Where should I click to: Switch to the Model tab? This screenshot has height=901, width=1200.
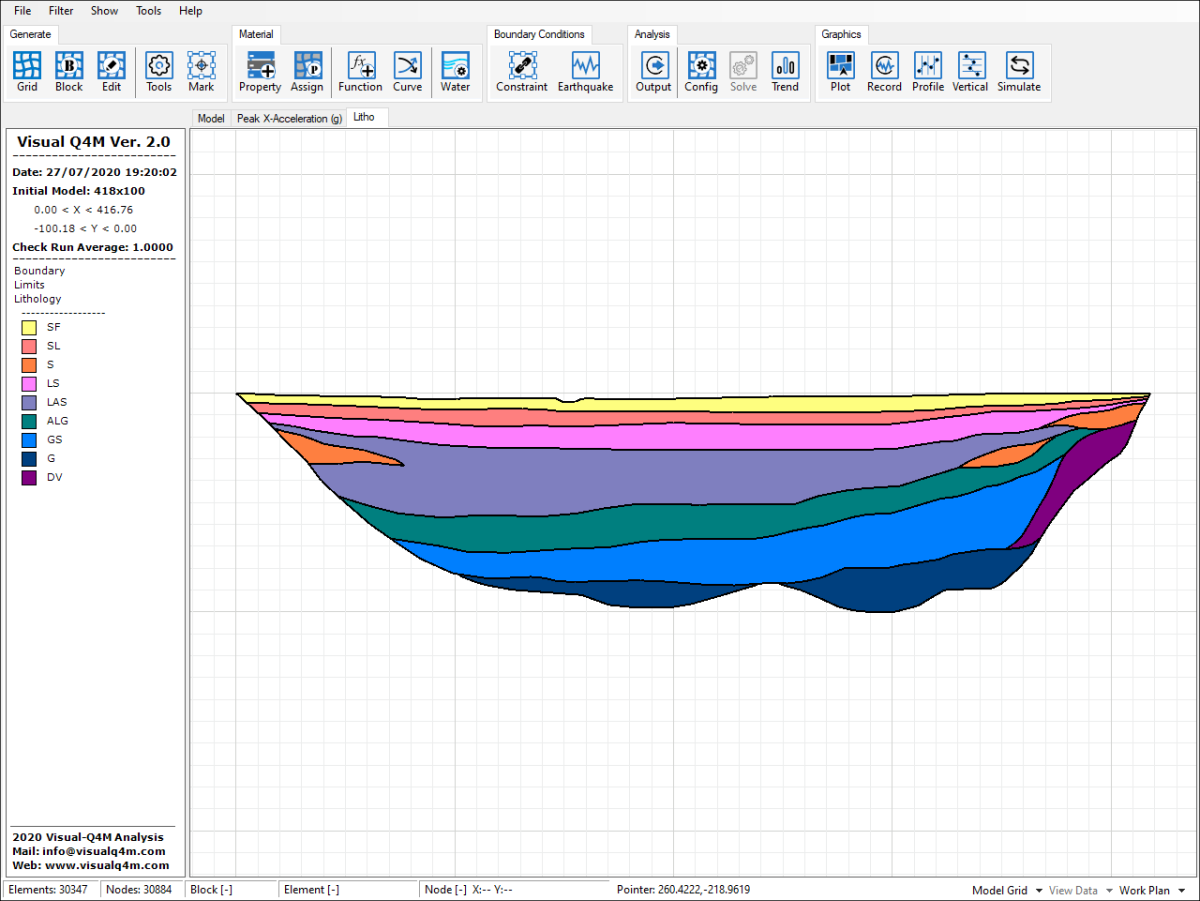pyautogui.click(x=211, y=118)
